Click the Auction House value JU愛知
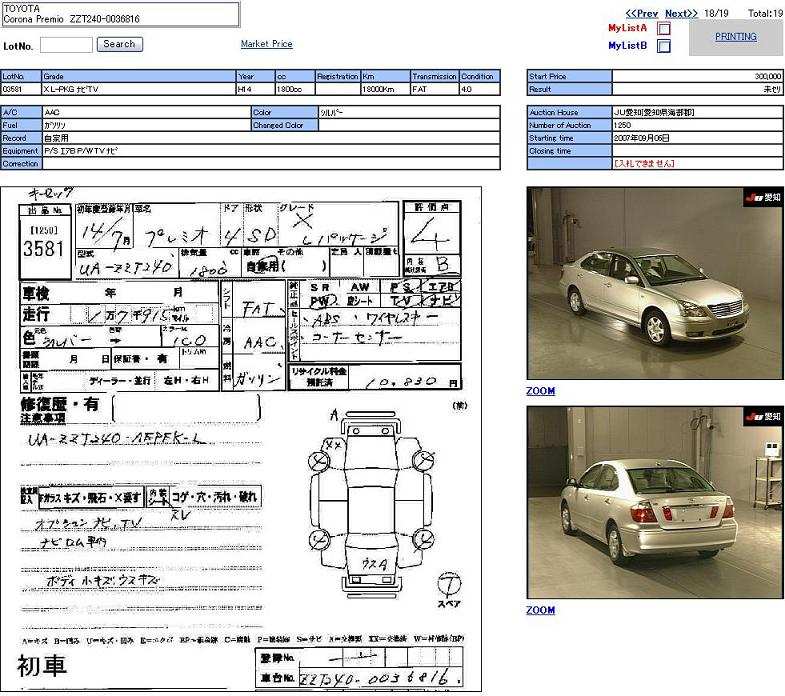Screen dimensions: 785x696 click(x=697, y=112)
